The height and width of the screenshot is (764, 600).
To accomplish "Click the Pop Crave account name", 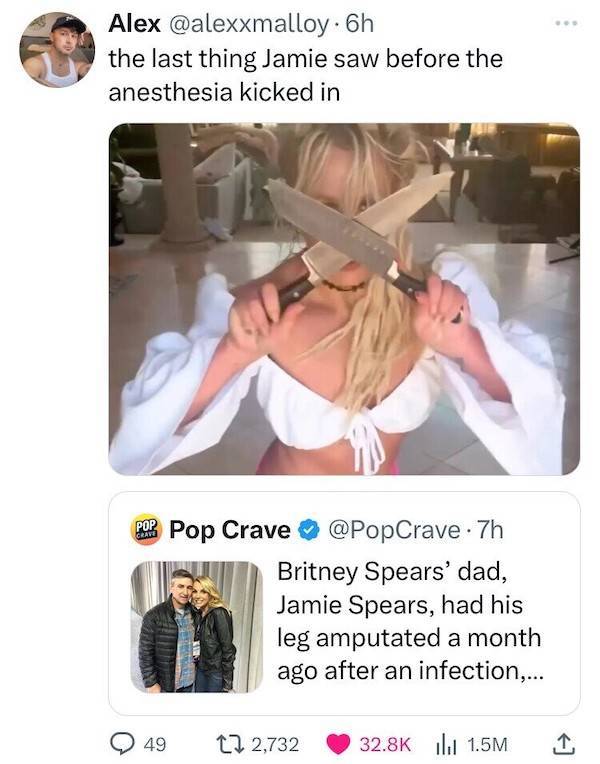I will pyautogui.click(x=231, y=530).
